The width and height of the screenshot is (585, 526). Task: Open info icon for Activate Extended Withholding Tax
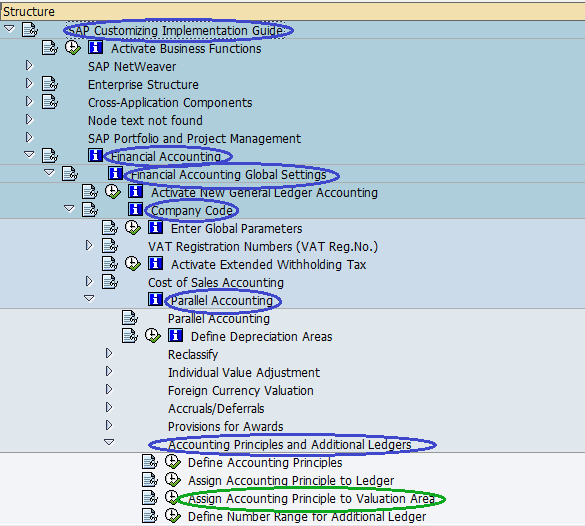tap(155, 264)
